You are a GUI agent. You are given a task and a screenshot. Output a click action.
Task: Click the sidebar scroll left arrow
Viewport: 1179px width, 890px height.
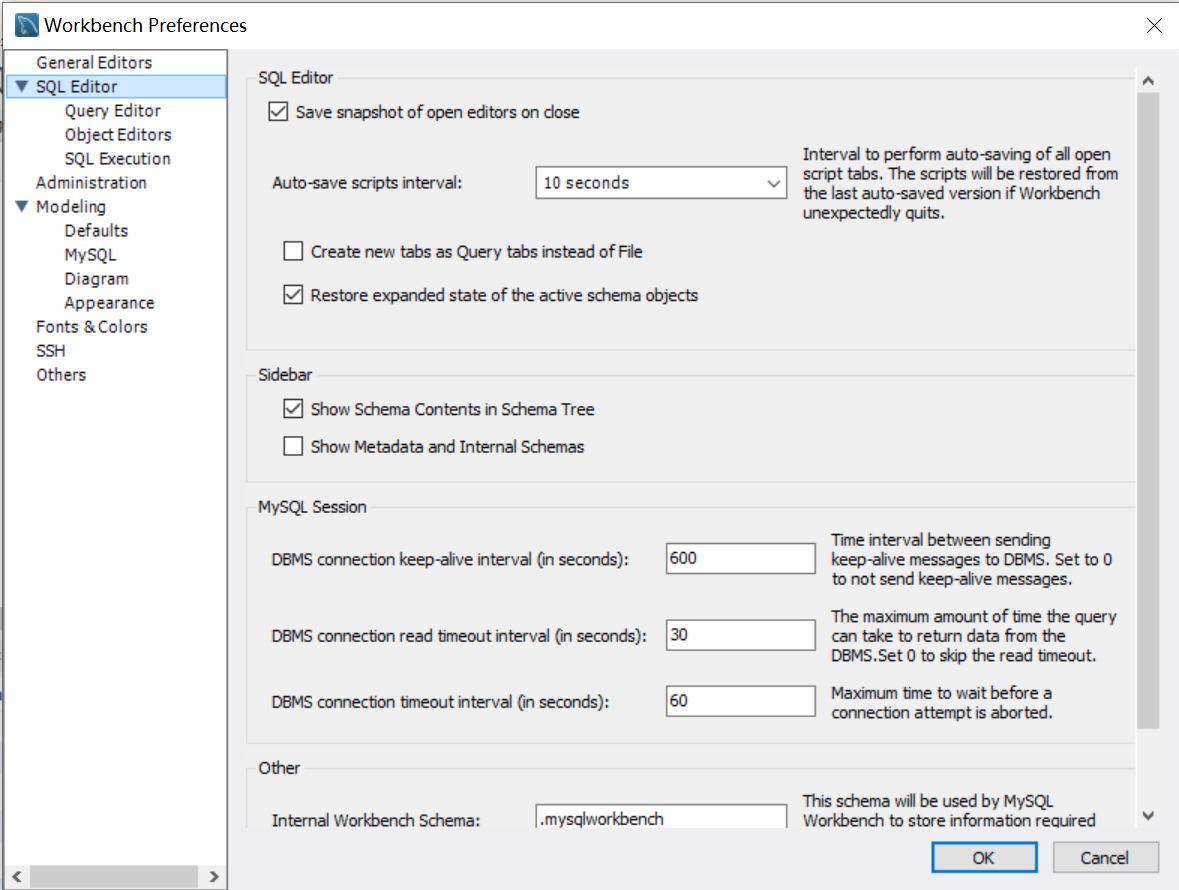(17, 876)
